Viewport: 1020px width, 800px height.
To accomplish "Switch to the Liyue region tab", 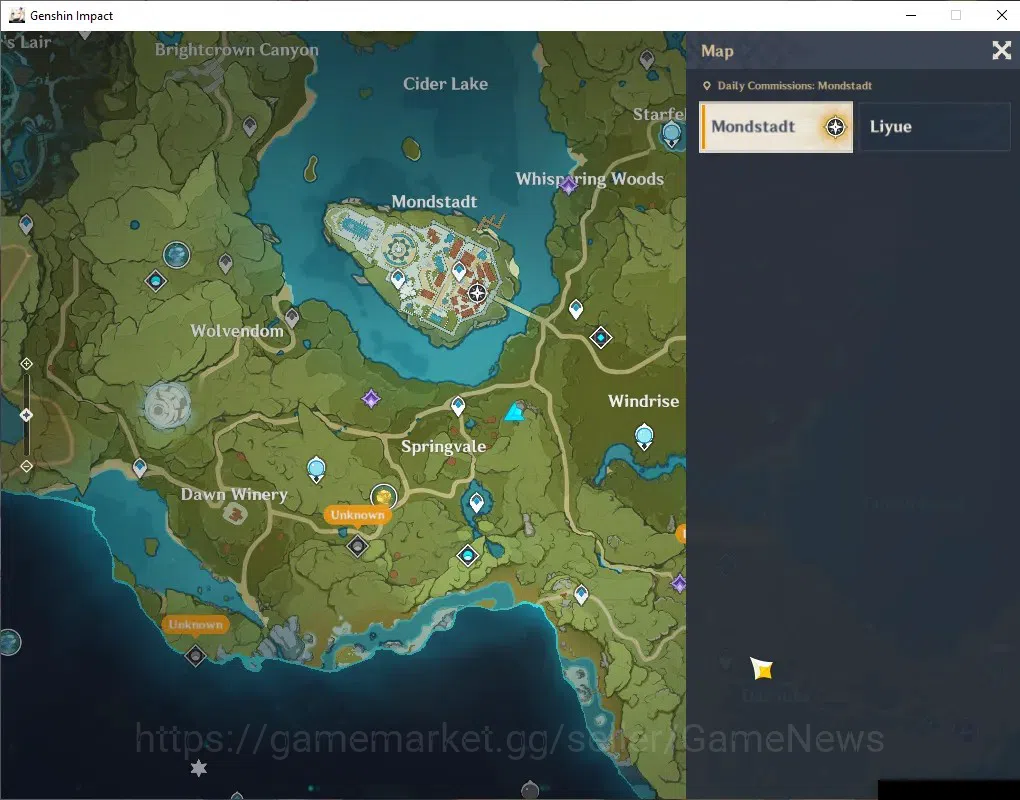I will point(935,127).
